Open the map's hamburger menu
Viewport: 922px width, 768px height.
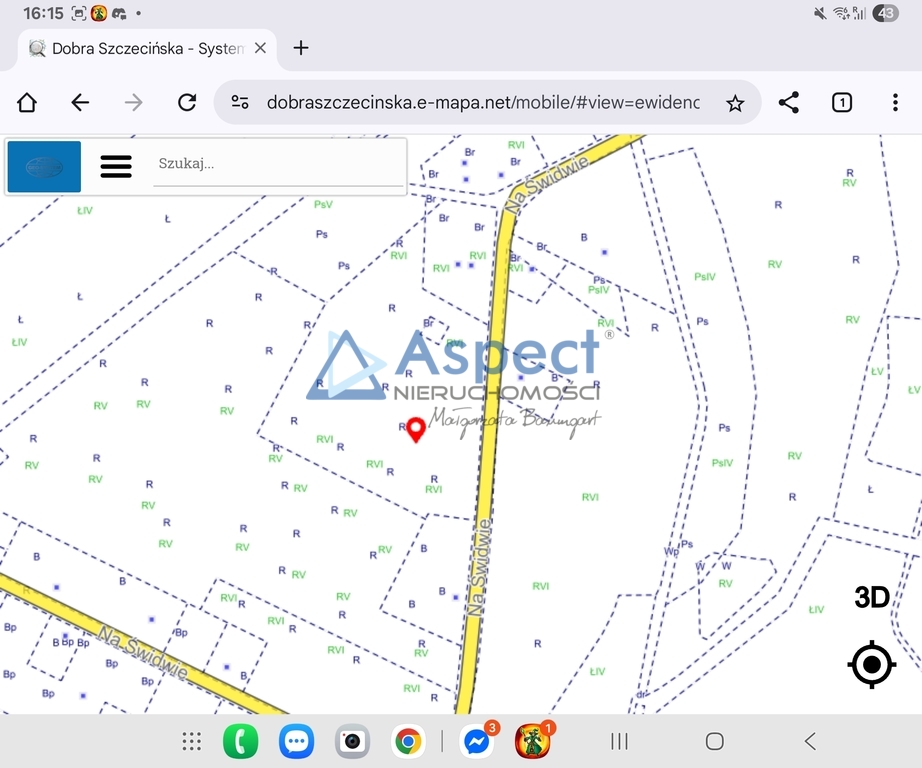coord(116,166)
